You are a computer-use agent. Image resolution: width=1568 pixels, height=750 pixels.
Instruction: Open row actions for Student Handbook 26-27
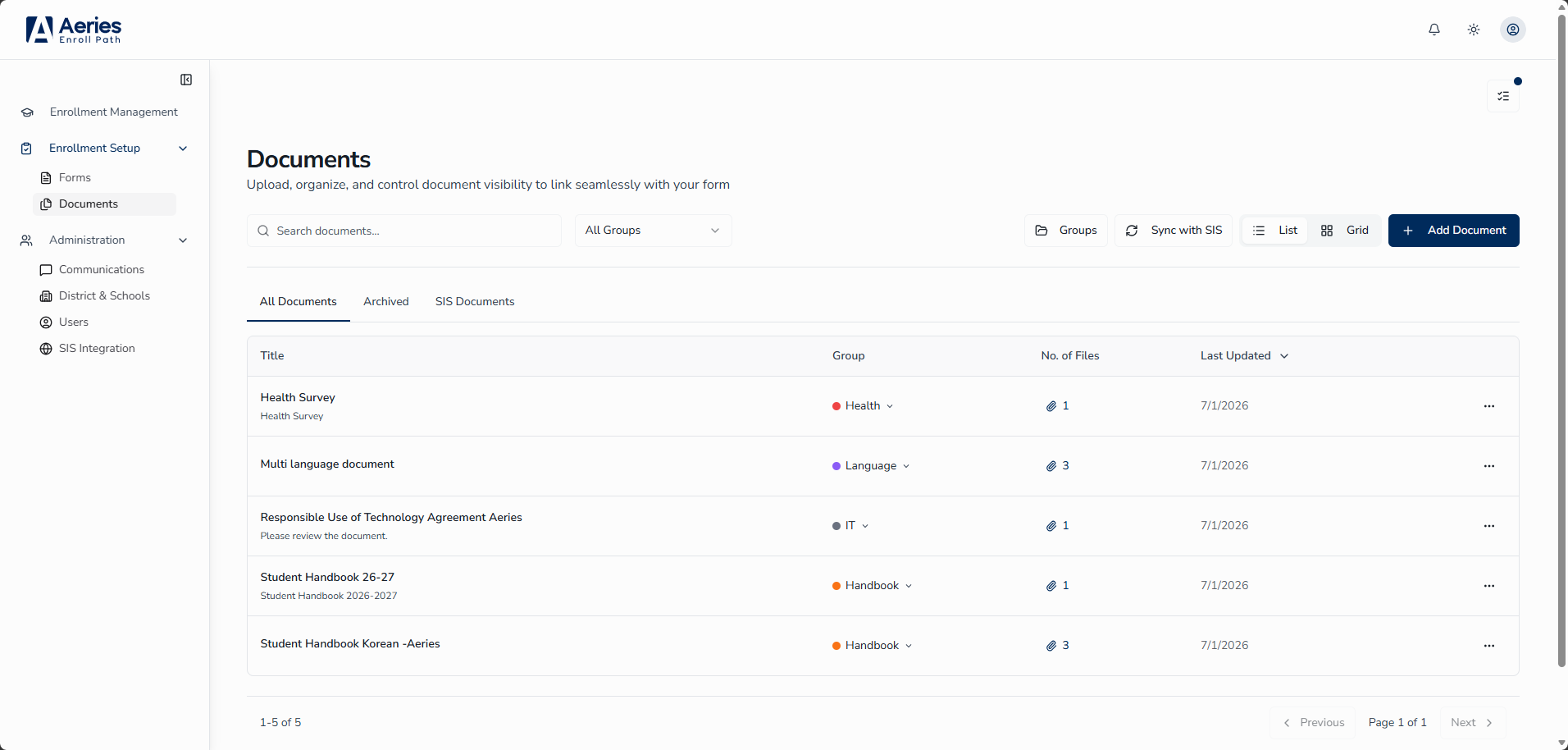point(1489,586)
